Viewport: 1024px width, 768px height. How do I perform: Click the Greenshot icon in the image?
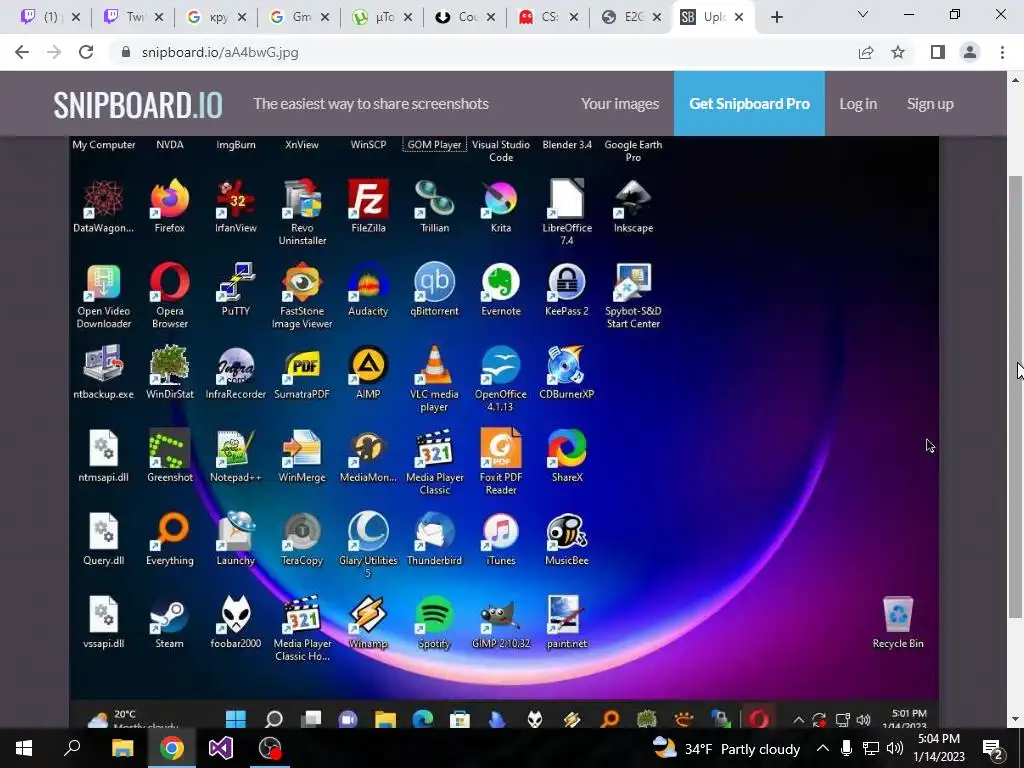170,448
